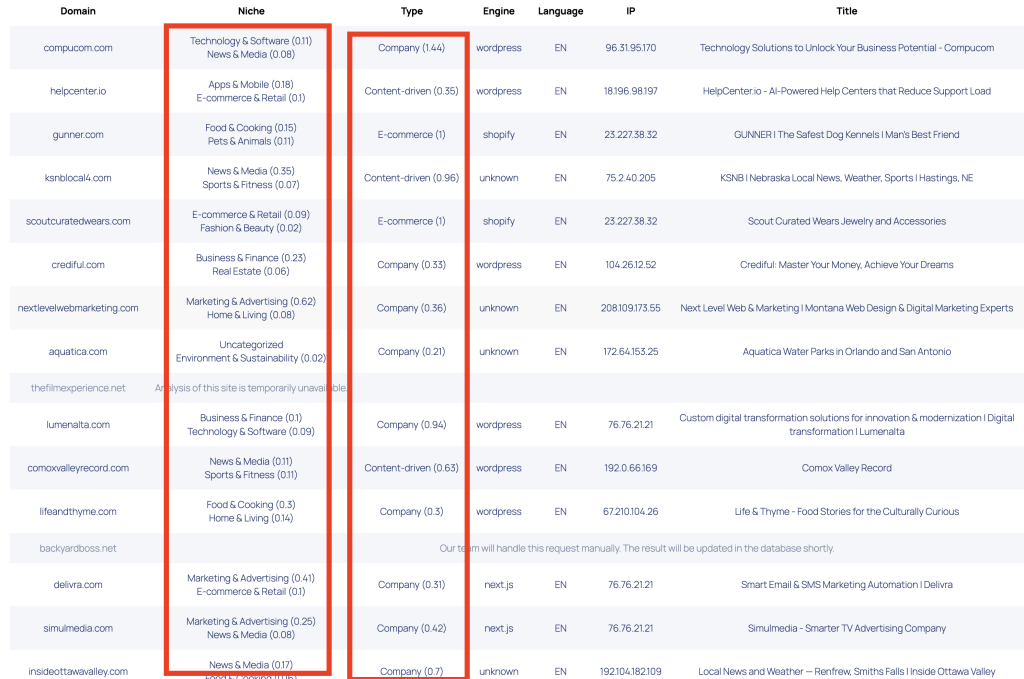Click the IP address 192.0.66.169

pos(630,468)
